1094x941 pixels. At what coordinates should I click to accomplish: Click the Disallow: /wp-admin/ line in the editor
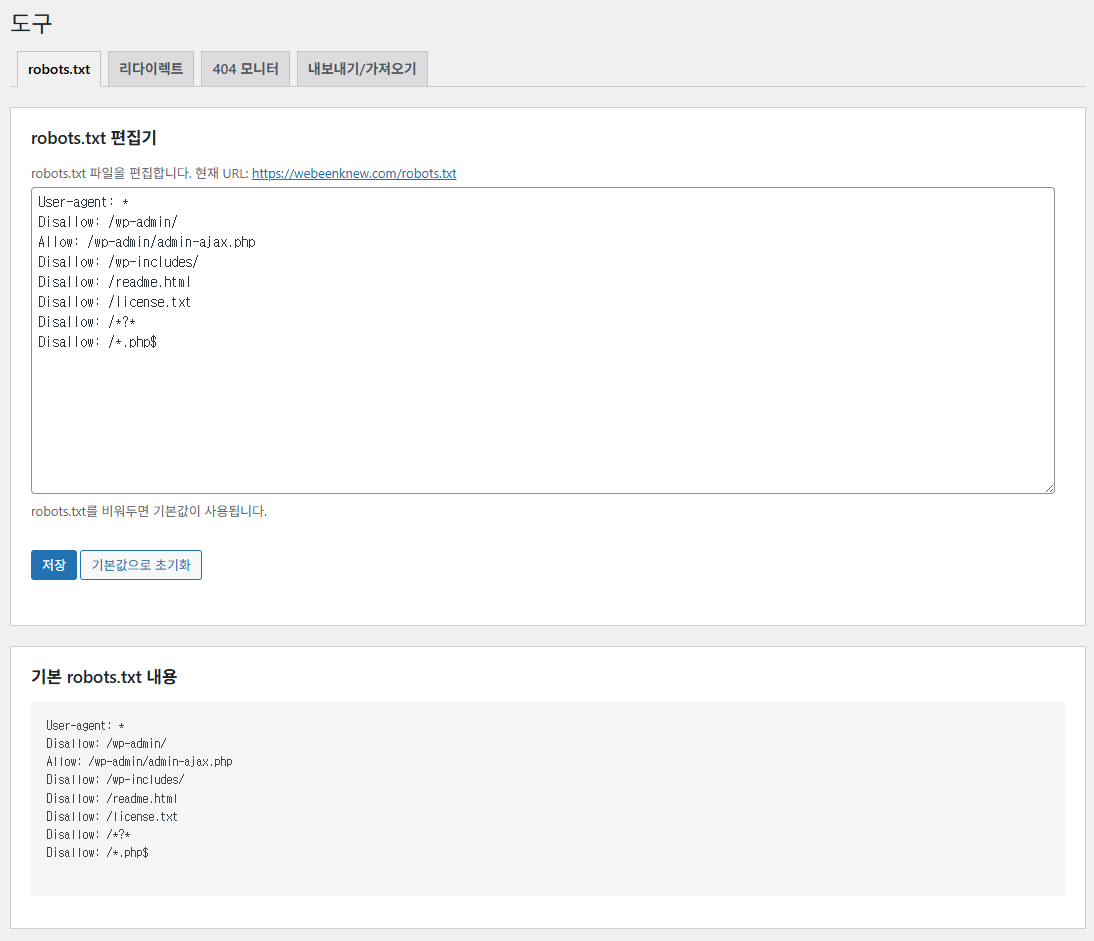point(107,222)
